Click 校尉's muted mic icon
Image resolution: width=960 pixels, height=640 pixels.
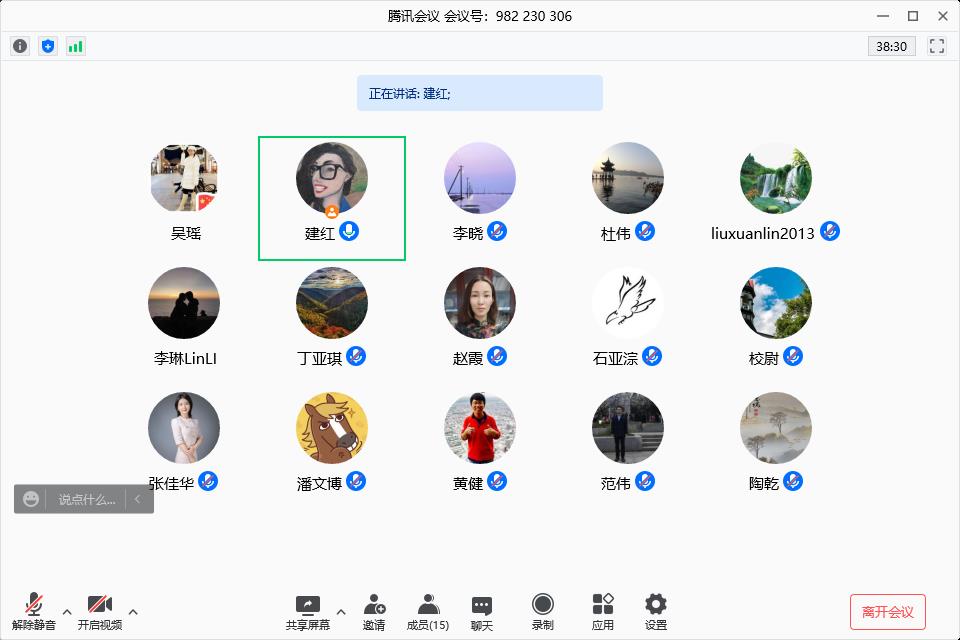pyautogui.click(x=793, y=356)
